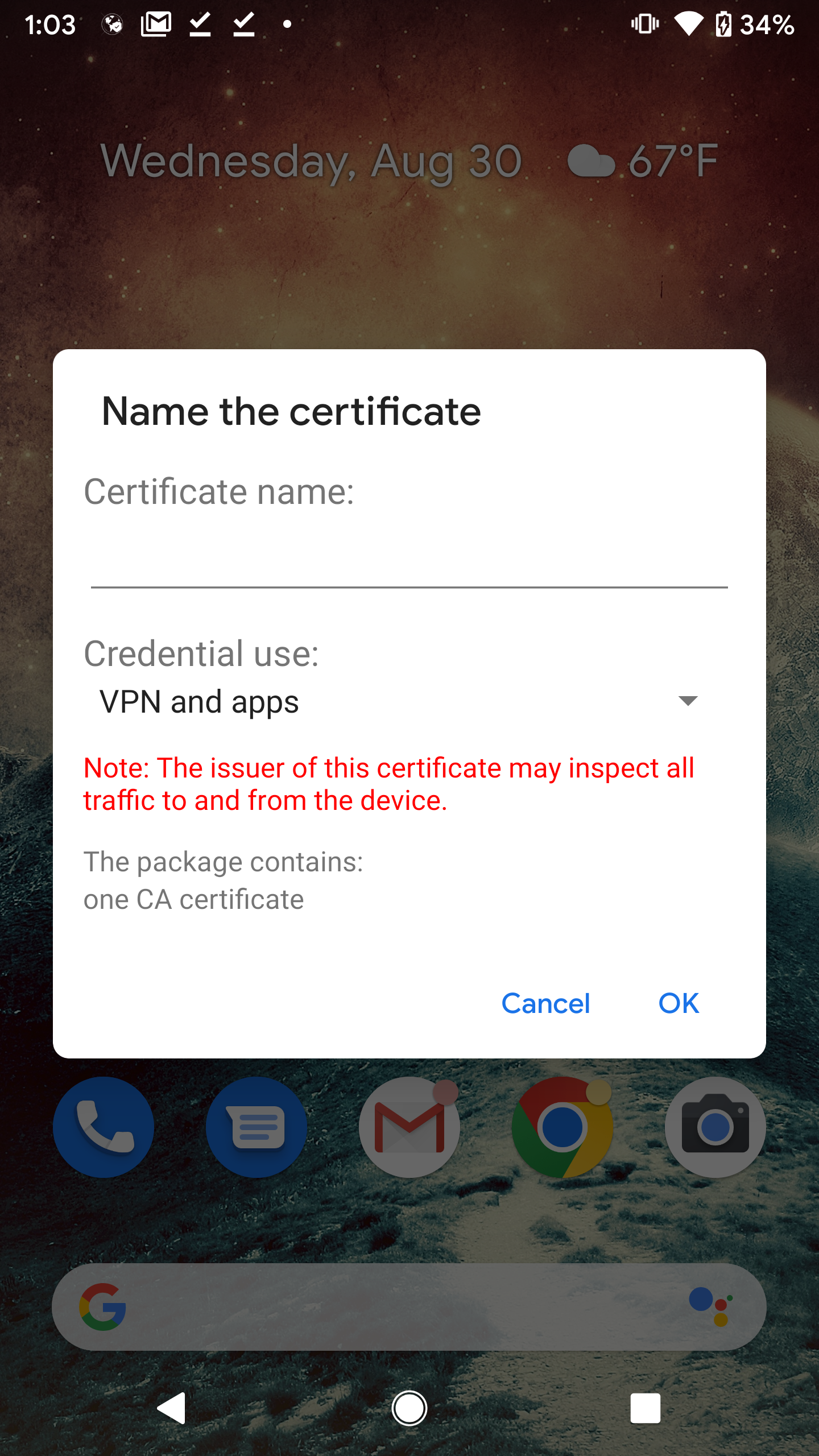Tap the Gmail notification icon in status bar
Screen dimensions: 819x1456
coord(156,24)
